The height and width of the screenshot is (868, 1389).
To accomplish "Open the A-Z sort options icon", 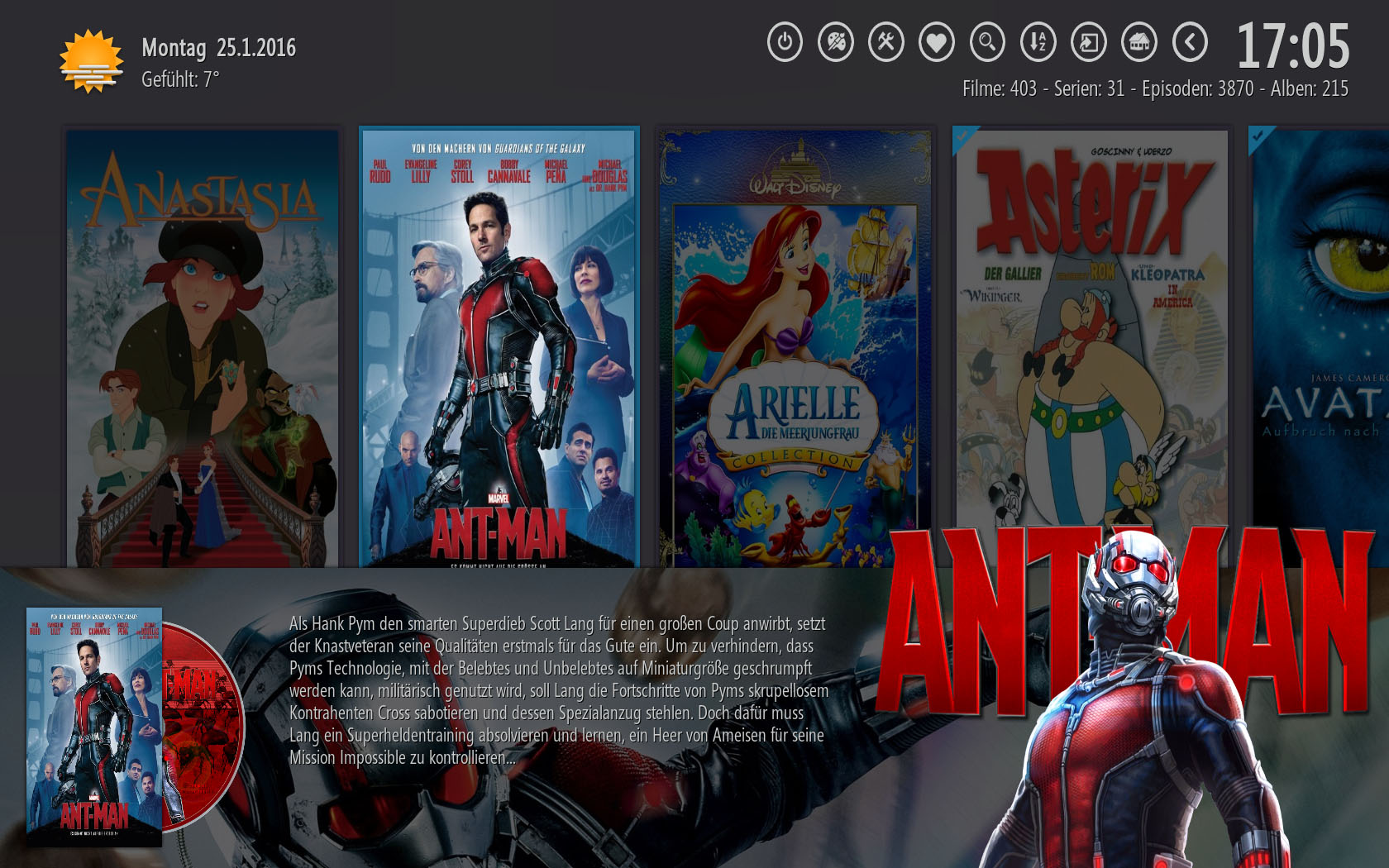I will pyautogui.click(x=1038, y=42).
